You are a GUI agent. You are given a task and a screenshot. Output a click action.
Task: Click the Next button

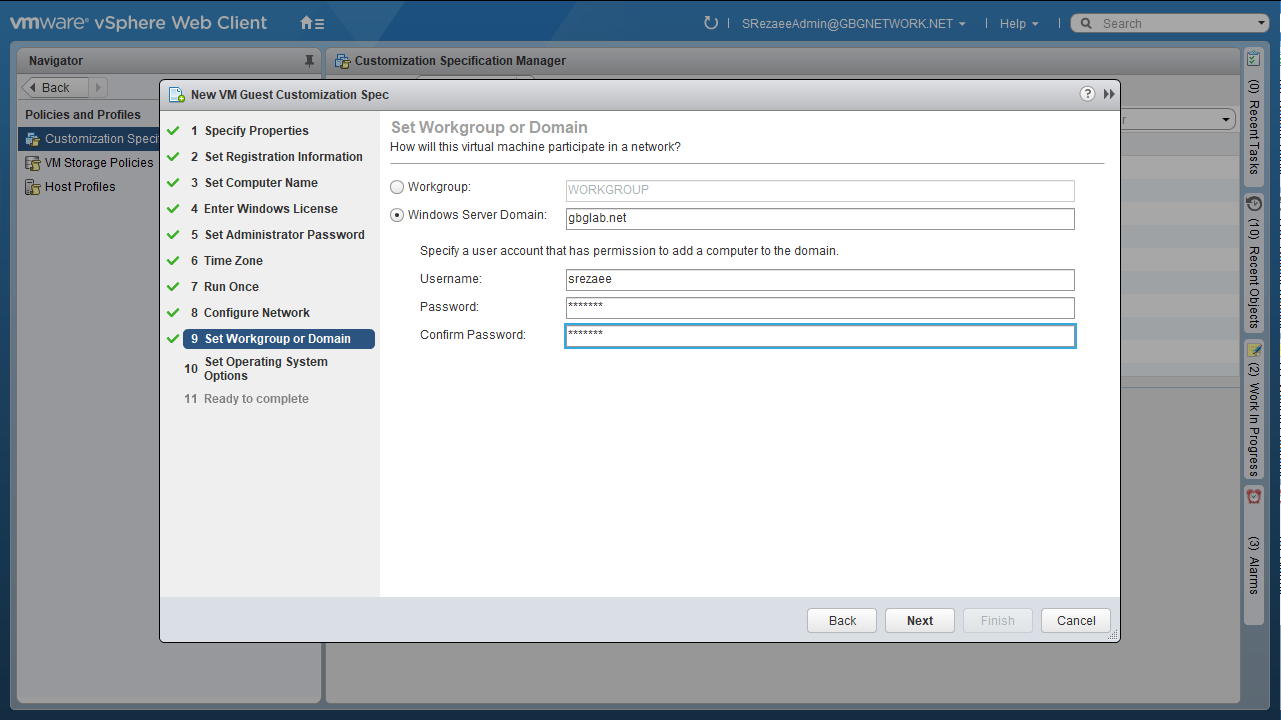(919, 621)
